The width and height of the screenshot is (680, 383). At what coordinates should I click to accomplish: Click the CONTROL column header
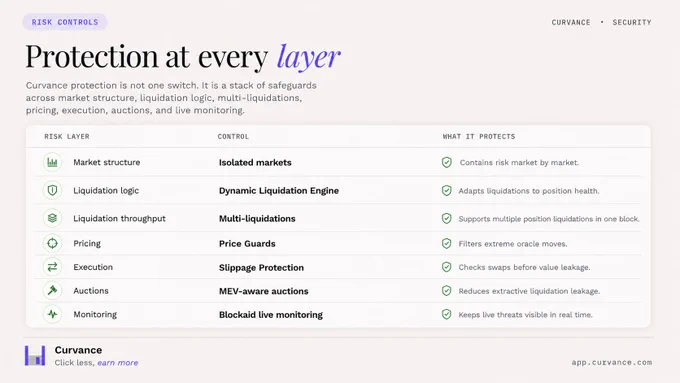[x=233, y=136]
